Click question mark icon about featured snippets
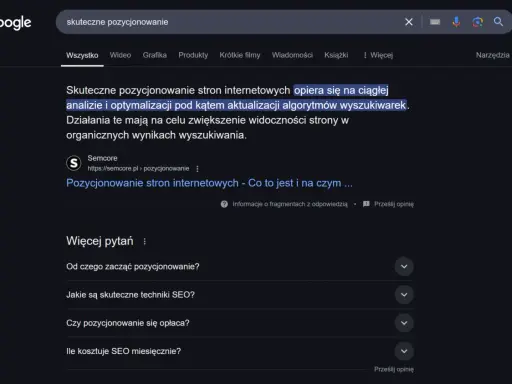Screen dimensions: 512x384 coord(224,204)
